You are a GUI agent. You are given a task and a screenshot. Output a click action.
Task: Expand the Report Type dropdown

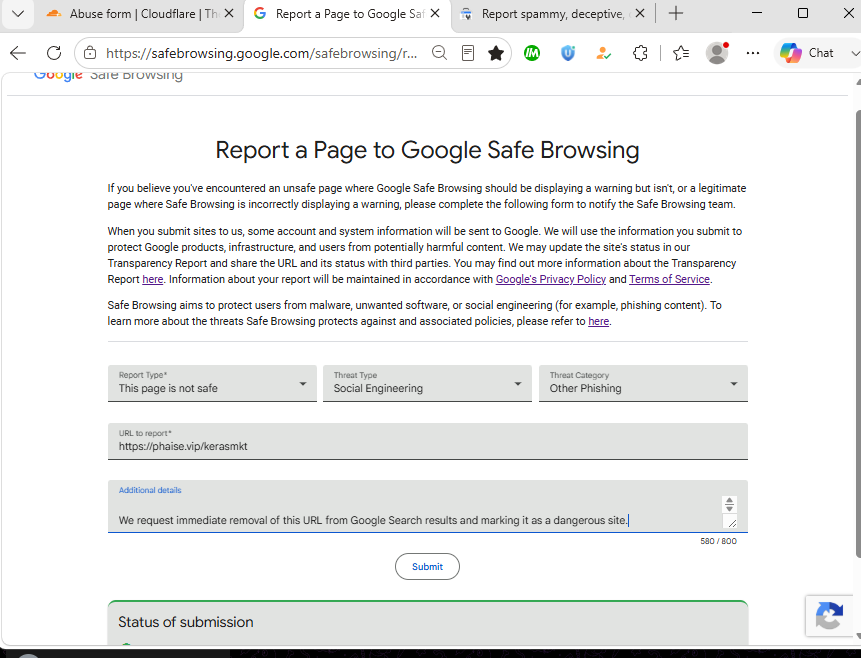212,383
